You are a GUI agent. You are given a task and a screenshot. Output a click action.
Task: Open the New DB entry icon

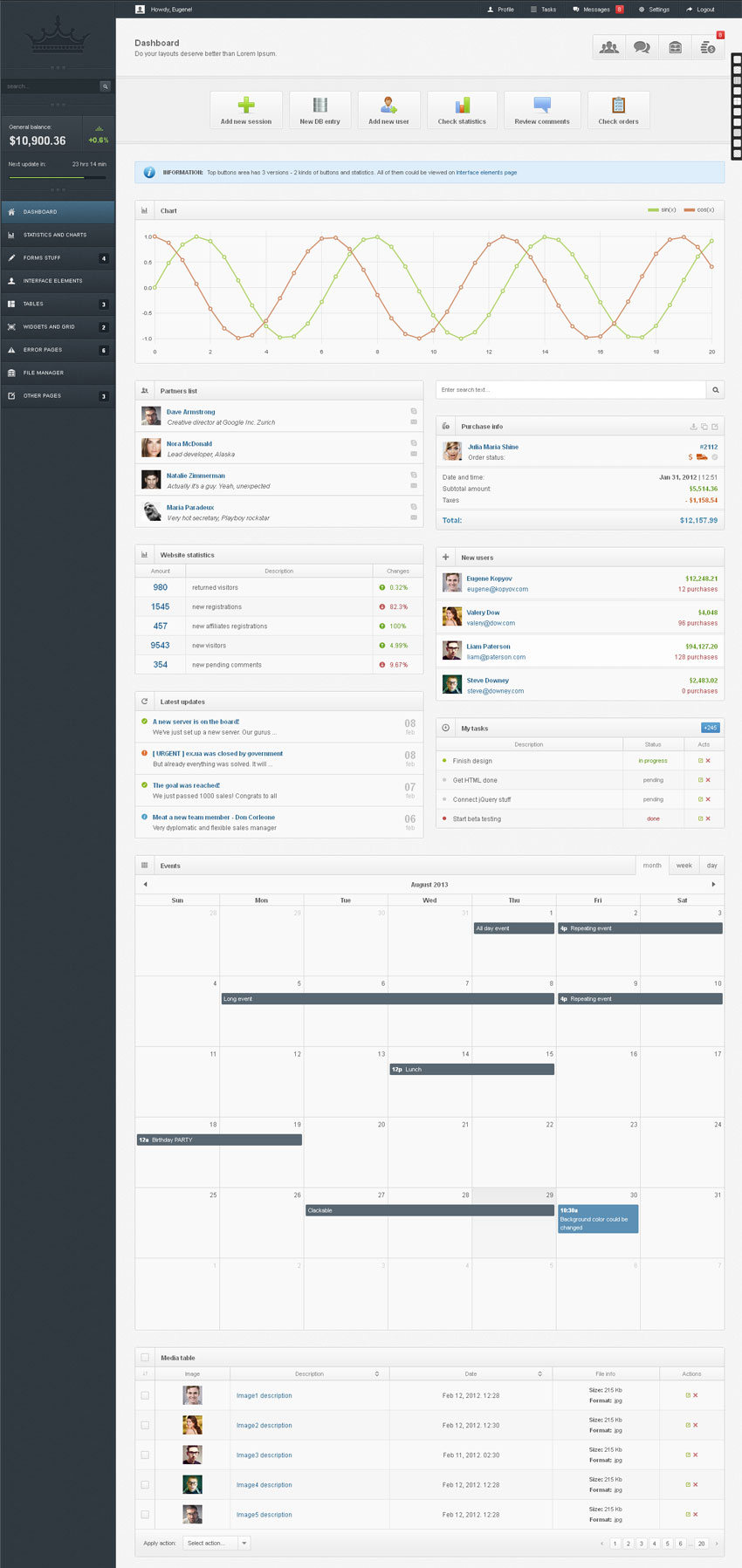coord(319,106)
